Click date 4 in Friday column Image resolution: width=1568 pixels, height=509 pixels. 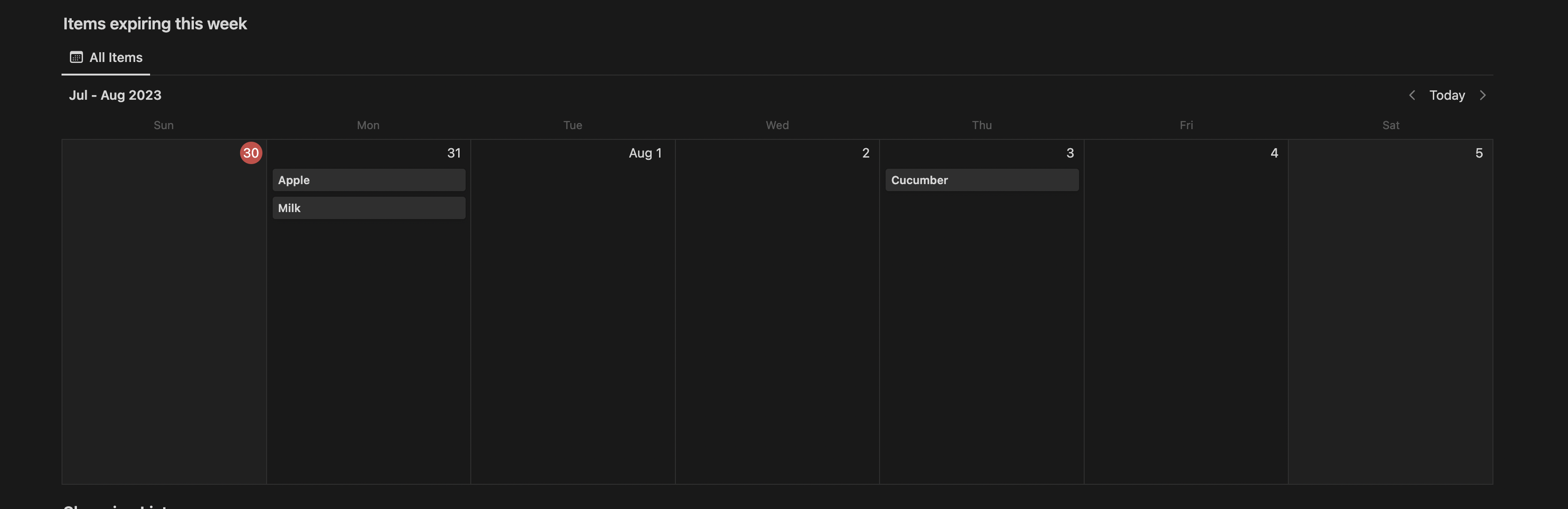tap(1274, 153)
